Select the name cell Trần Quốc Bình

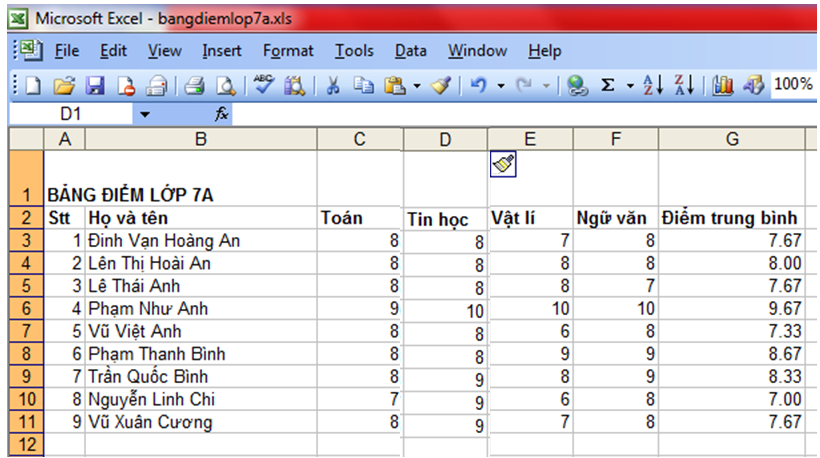click(201, 376)
